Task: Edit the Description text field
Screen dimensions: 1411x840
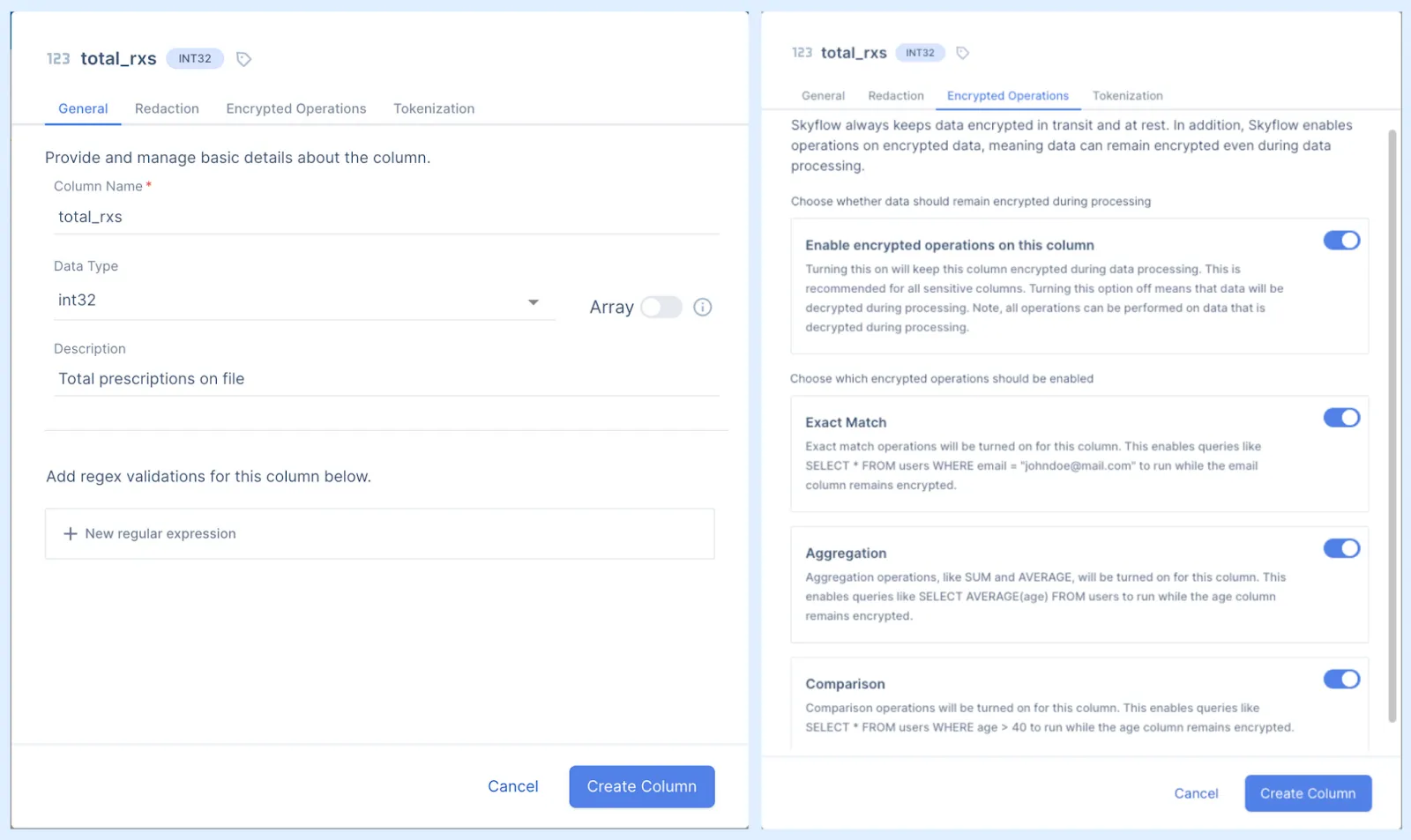Action: pos(386,379)
